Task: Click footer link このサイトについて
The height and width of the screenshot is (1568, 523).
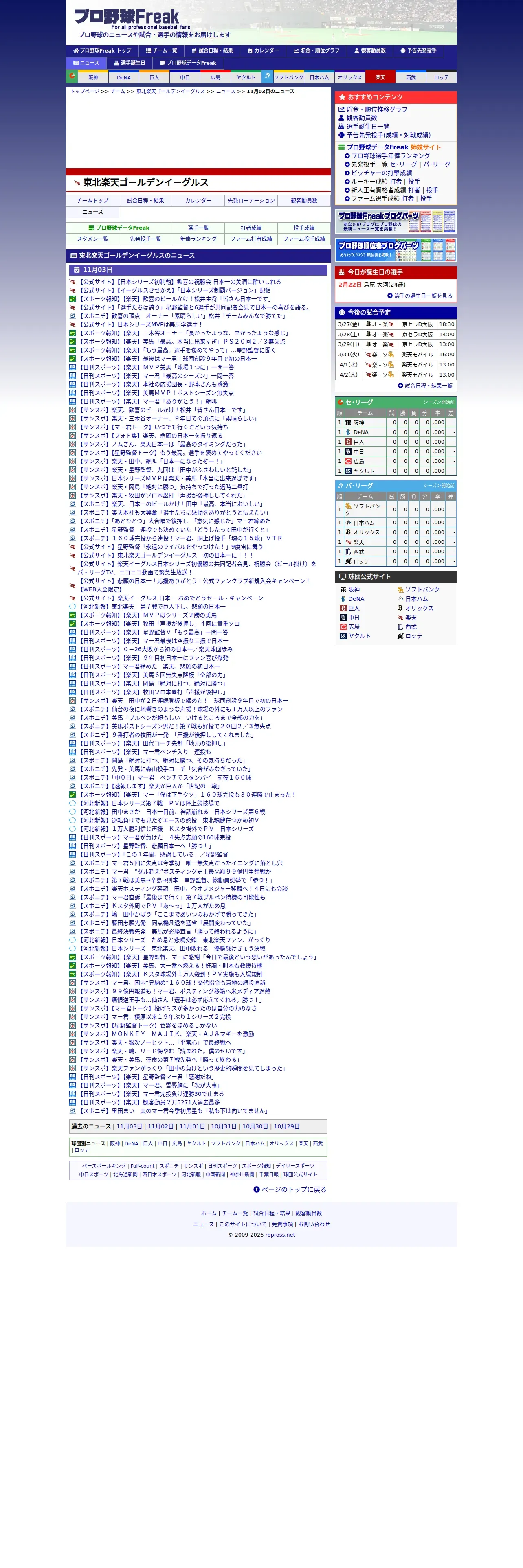Action: click(243, 1224)
